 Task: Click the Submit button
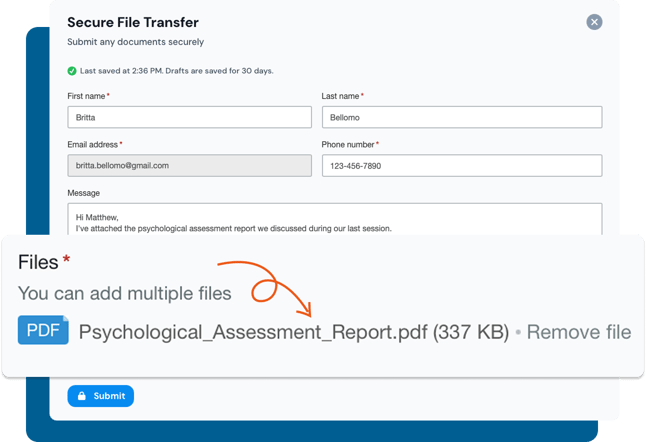pos(101,396)
